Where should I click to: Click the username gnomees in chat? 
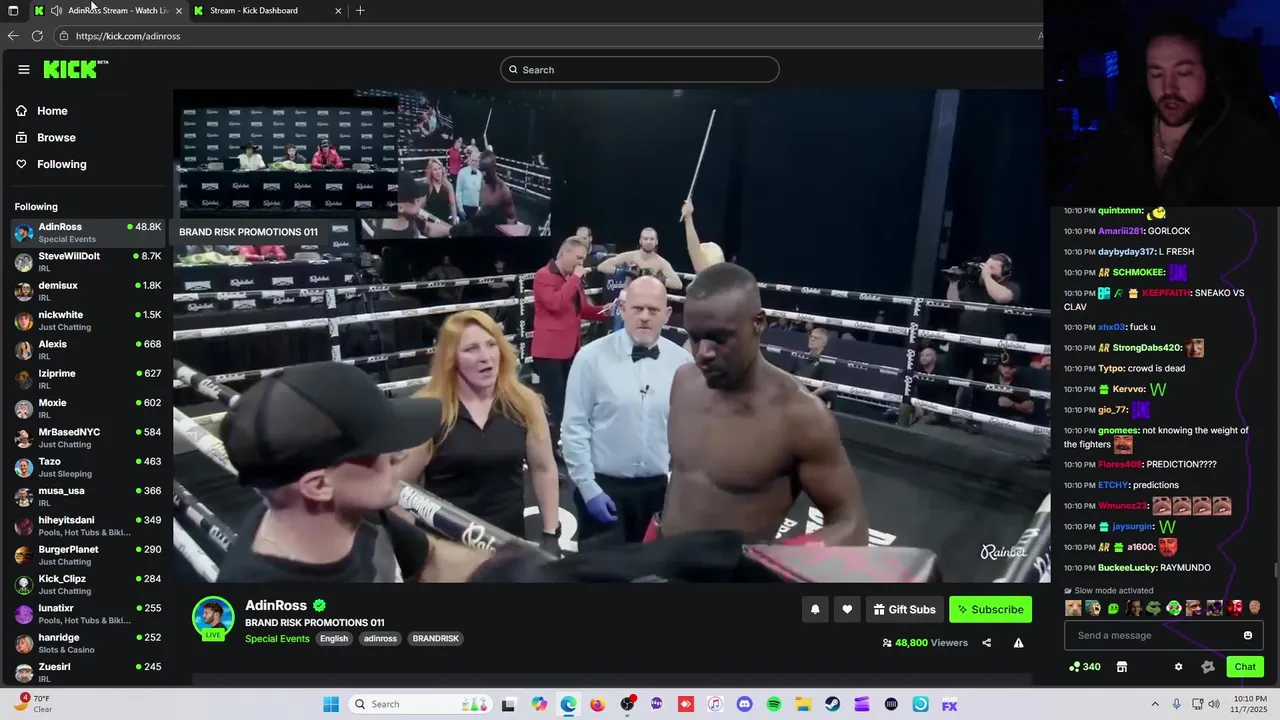(x=1118, y=430)
